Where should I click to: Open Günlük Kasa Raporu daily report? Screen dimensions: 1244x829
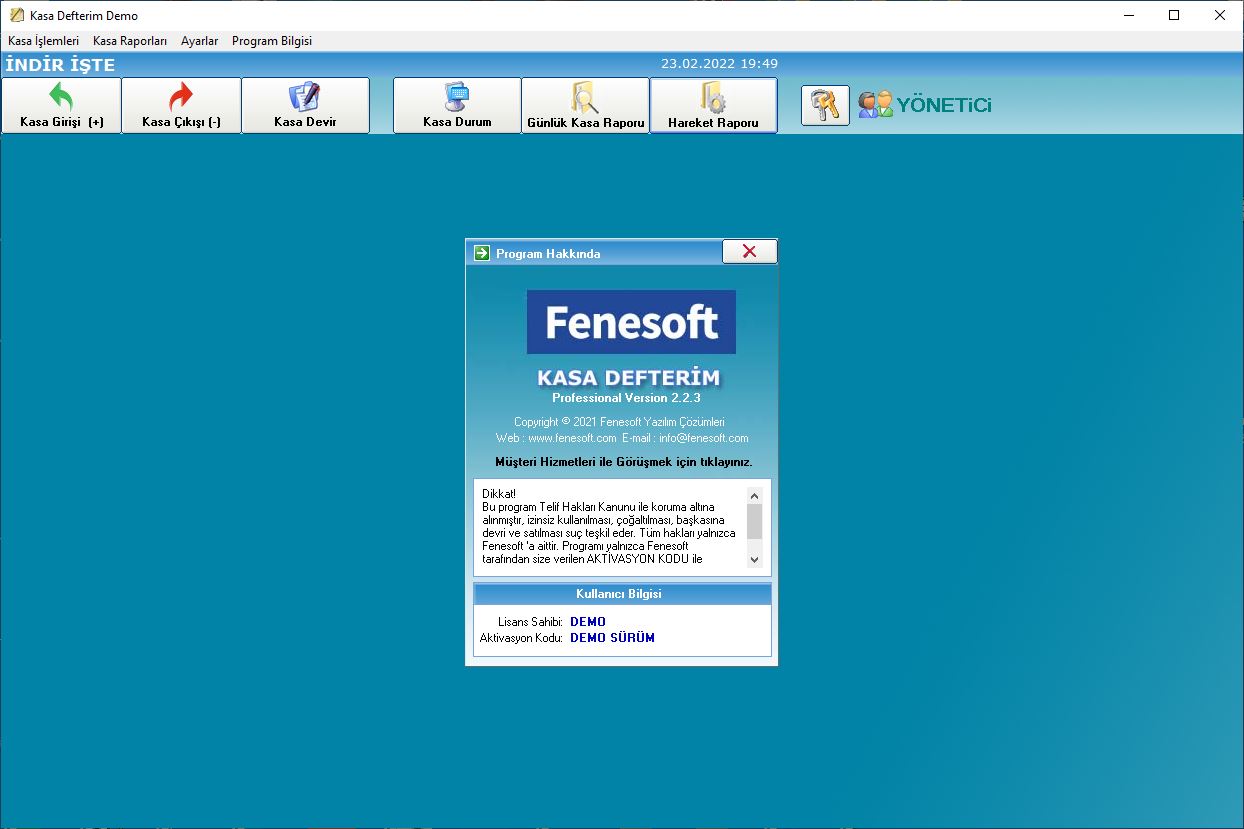585,106
